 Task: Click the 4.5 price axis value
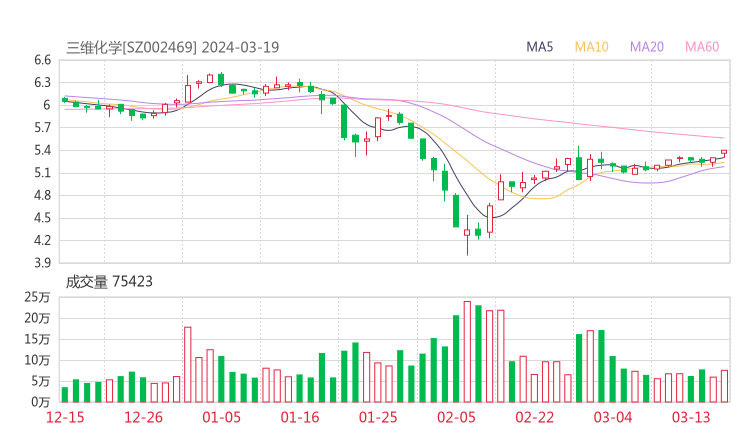click(x=42, y=218)
